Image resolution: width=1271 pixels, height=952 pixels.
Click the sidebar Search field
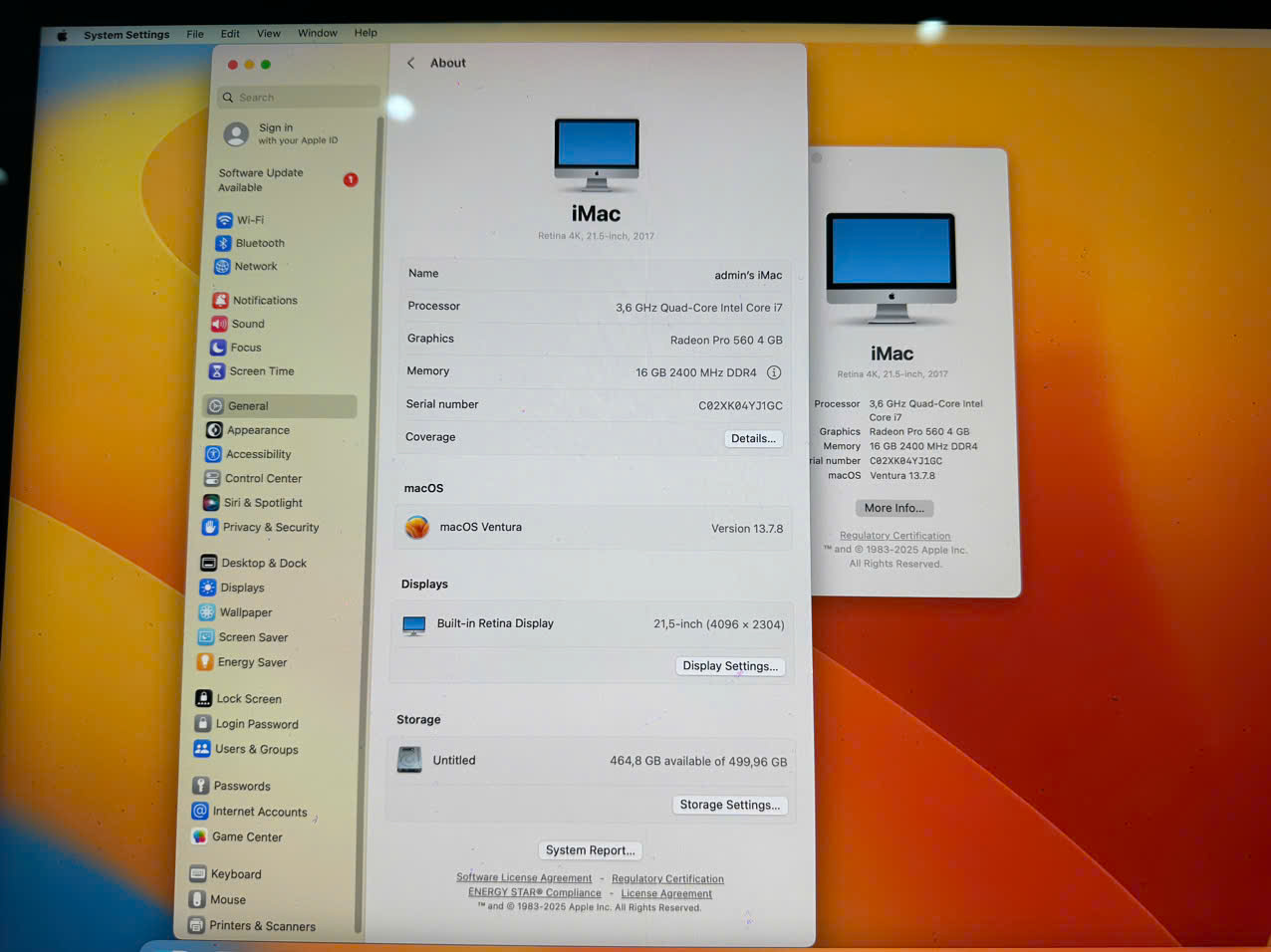tap(298, 98)
